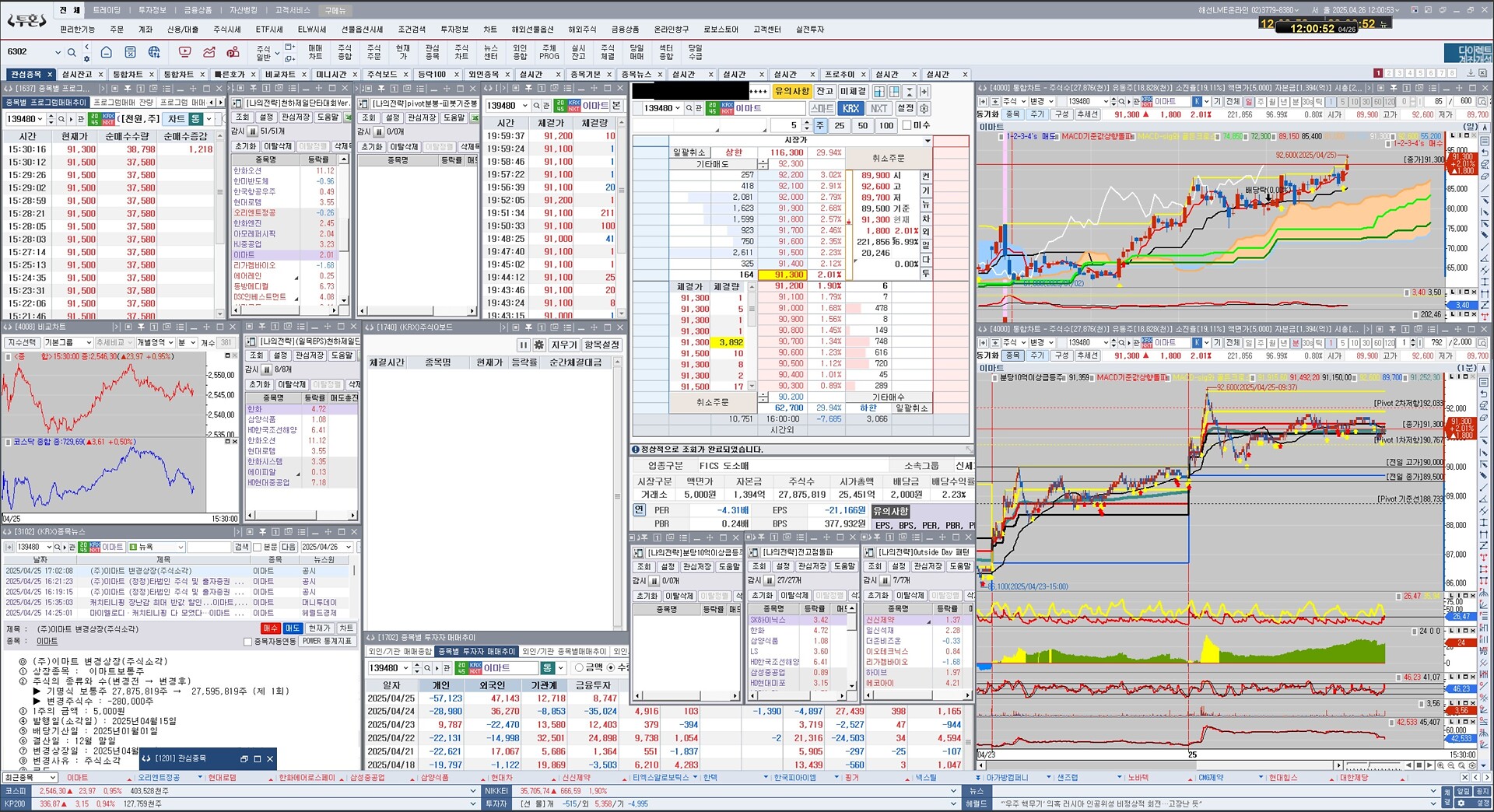Toggle the 종목자동연동 checkbox
Screen dimensions: 1494x812
click(248, 642)
